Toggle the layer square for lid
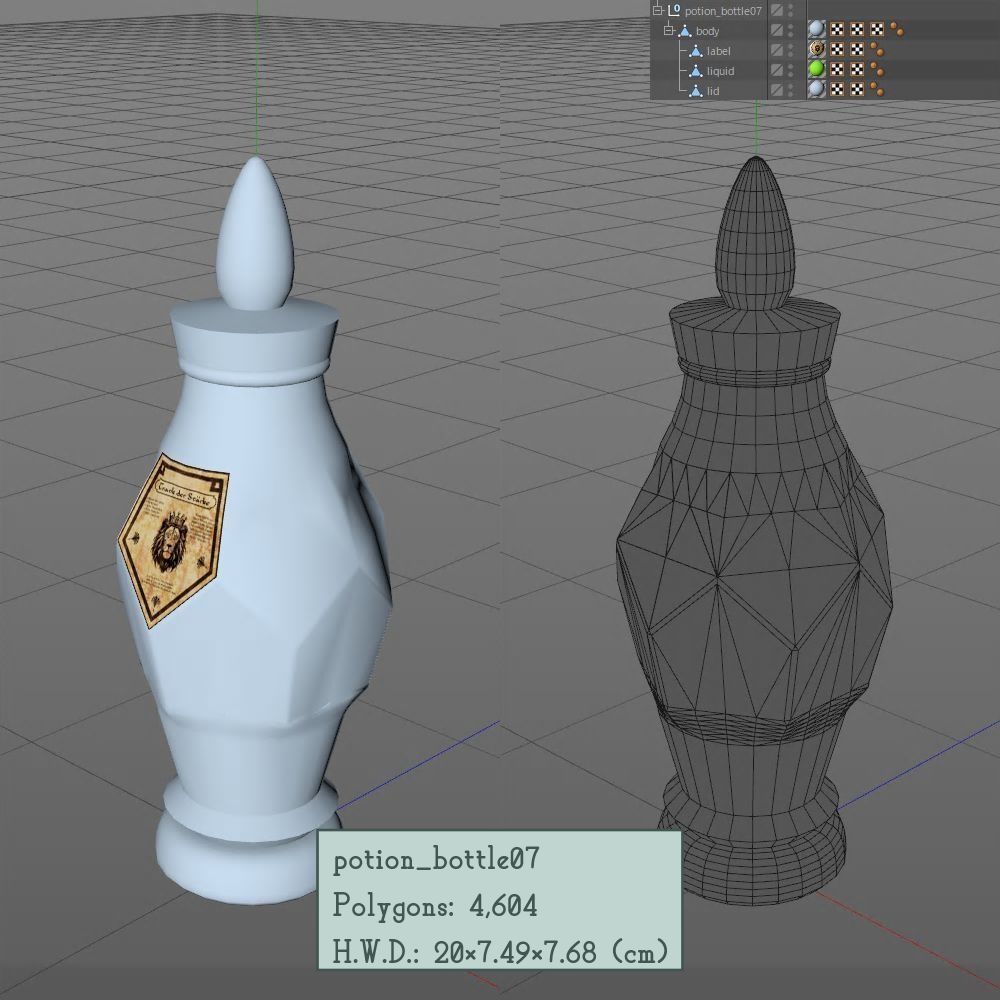This screenshot has height=1000, width=1000. pyautogui.click(x=776, y=90)
